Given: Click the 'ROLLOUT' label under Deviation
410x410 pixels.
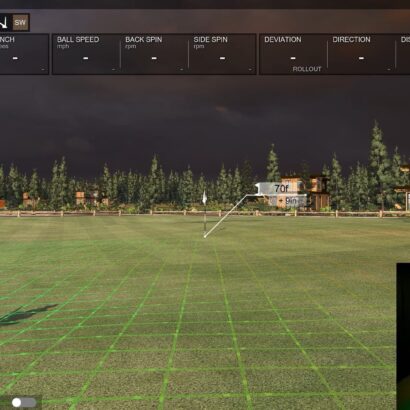Looking at the screenshot, I should [307, 69].
